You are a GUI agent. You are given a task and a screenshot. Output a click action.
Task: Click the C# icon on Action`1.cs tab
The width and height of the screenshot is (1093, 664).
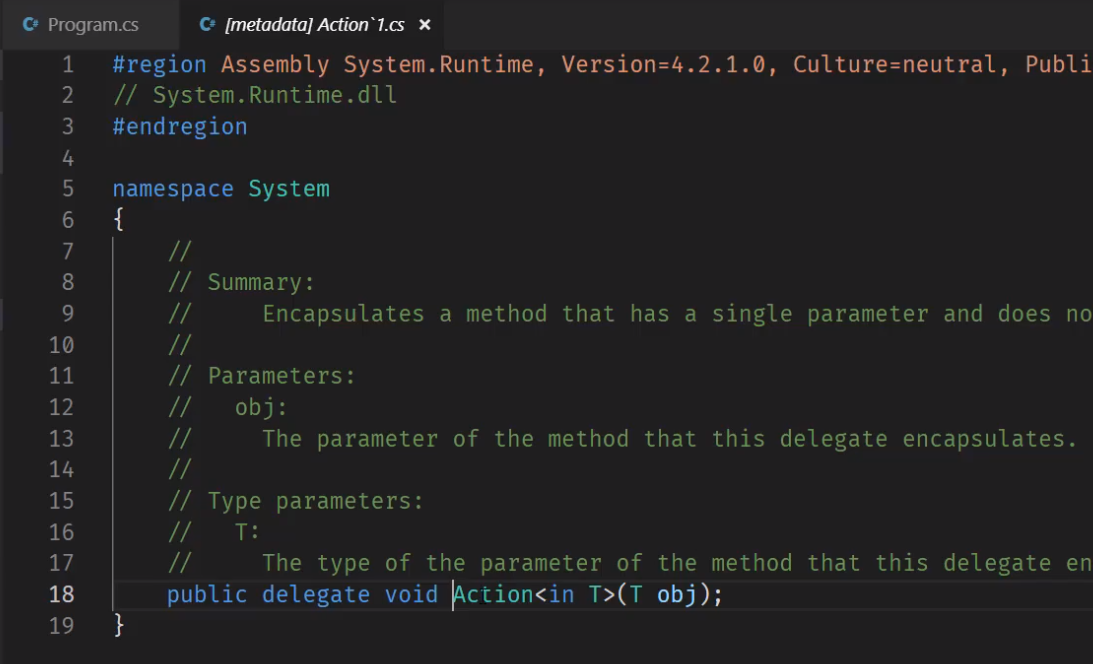pos(207,25)
